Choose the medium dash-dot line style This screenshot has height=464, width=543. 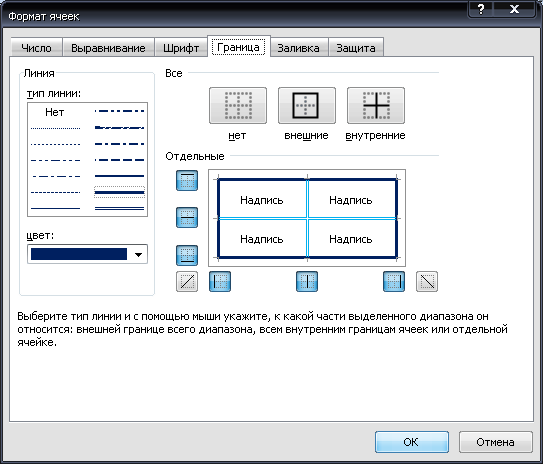point(119,144)
